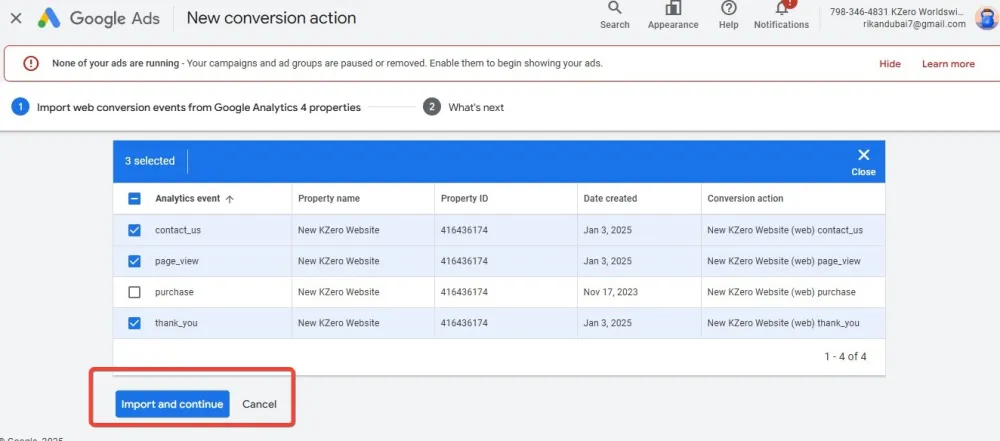Open Learn more link in alert
Image resolution: width=1000 pixels, height=441 pixels.
(x=948, y=64)
